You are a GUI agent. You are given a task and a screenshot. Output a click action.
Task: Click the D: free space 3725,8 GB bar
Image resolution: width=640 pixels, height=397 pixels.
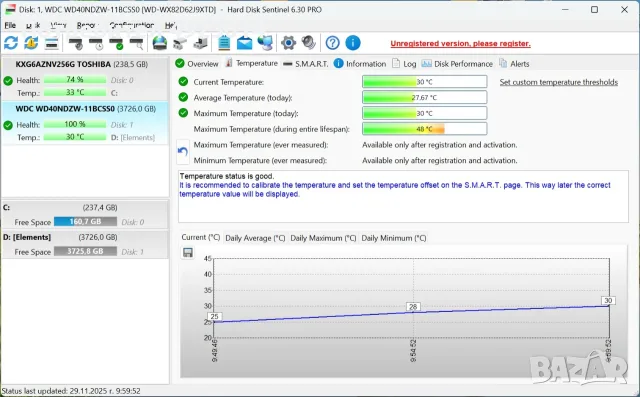[x=85, y=251]
